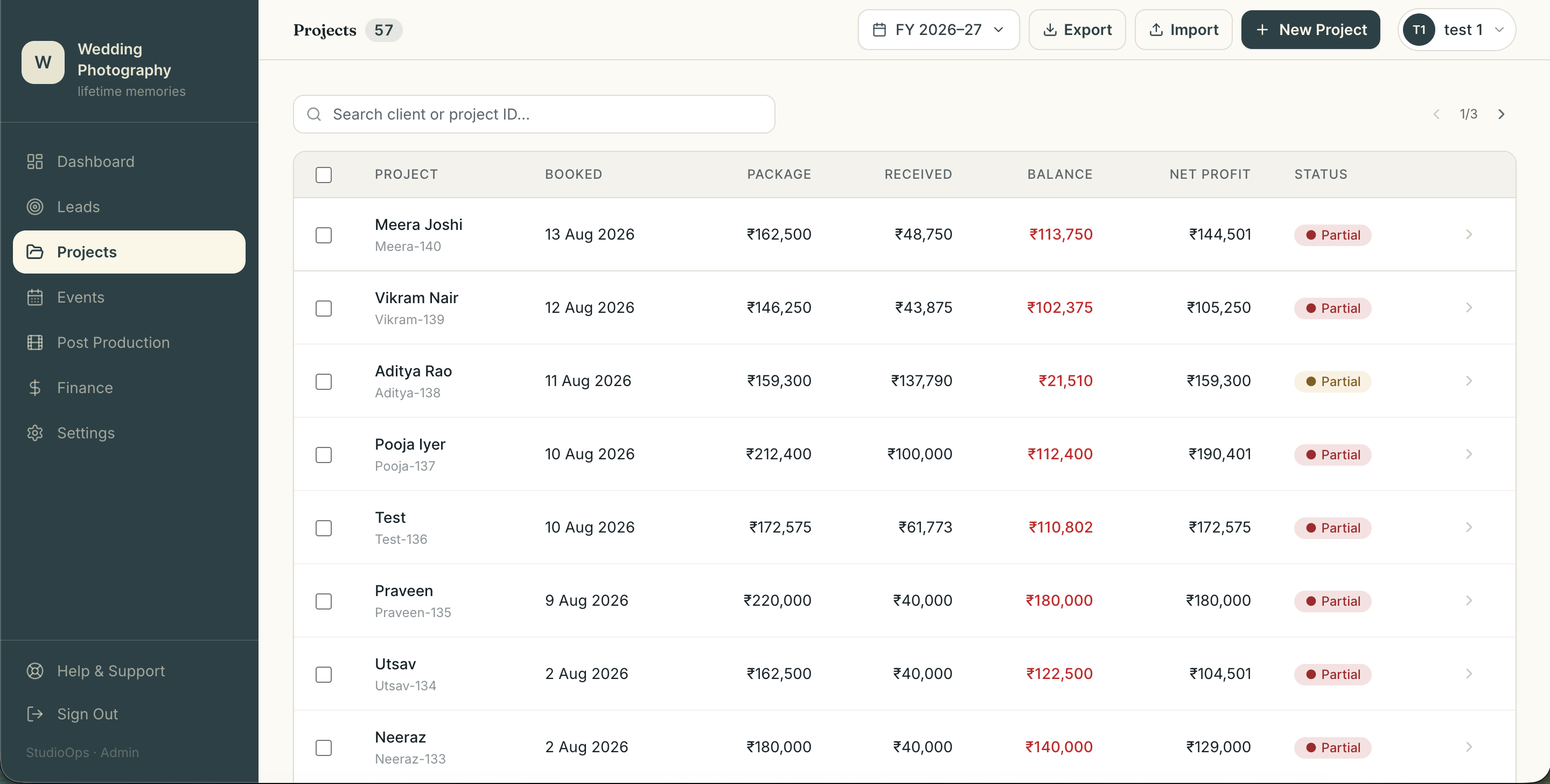Click the Finance dollar icon
The image size is (1550, 784).
(35, 388)
